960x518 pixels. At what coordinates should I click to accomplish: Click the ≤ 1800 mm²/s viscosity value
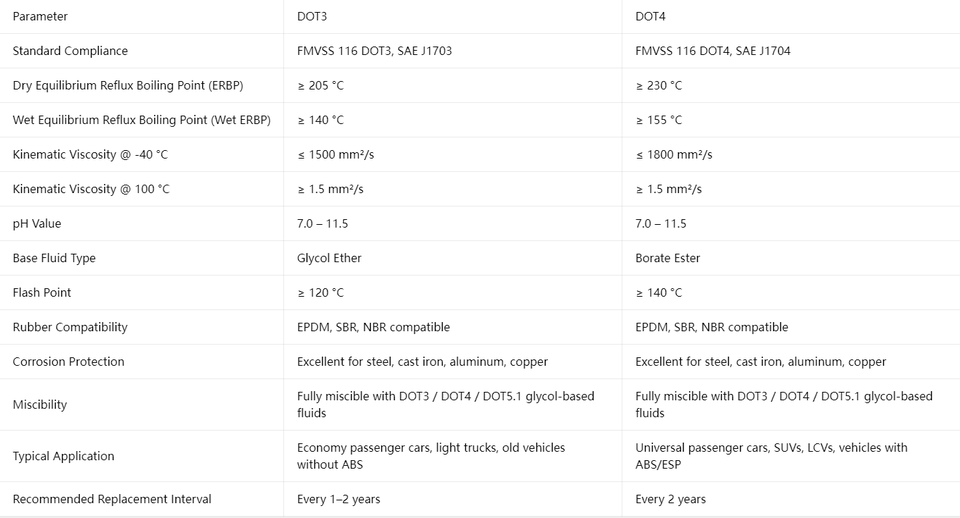click(674, 154)
